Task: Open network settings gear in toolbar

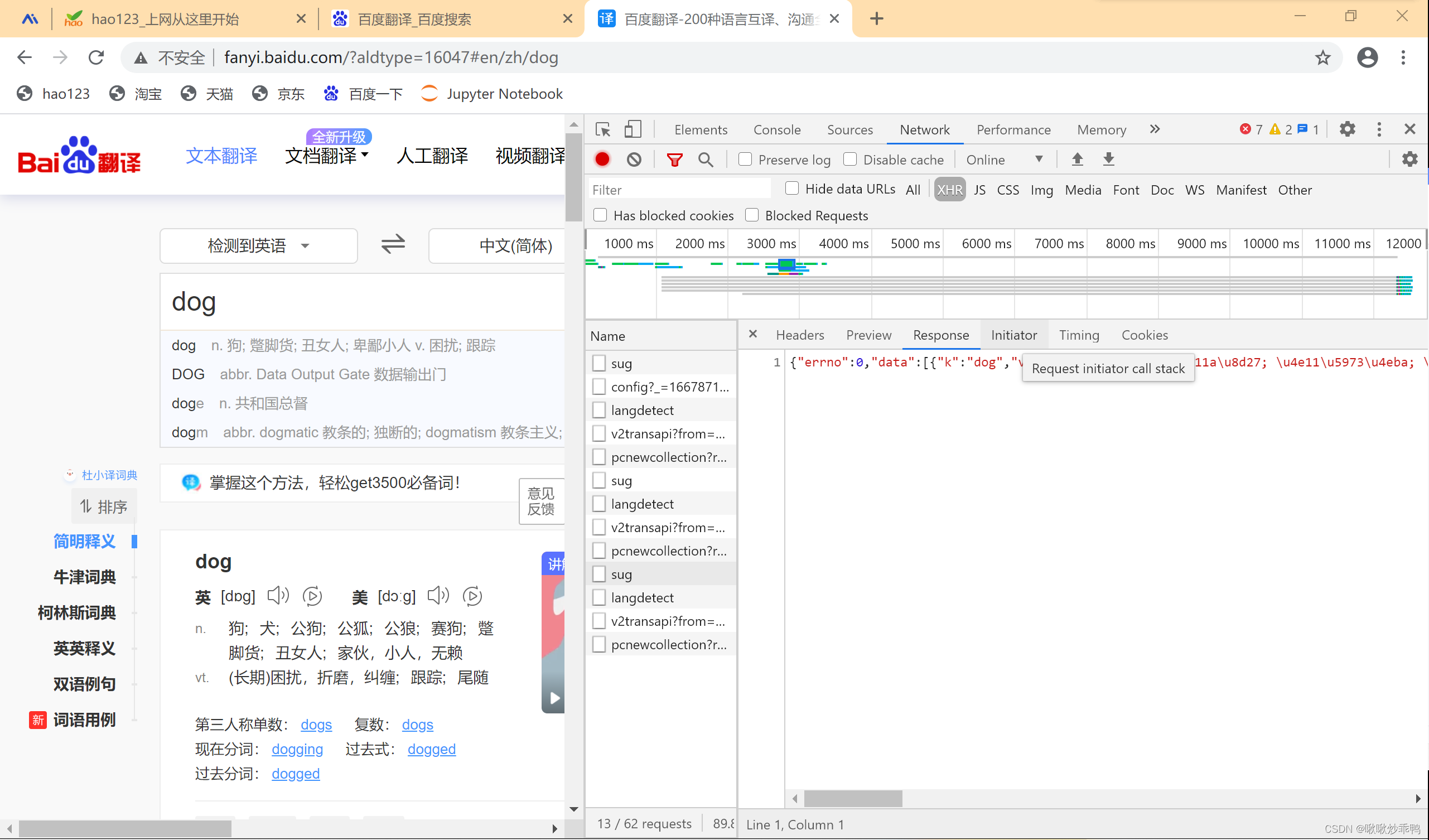Action: [x=1409, y=160]
